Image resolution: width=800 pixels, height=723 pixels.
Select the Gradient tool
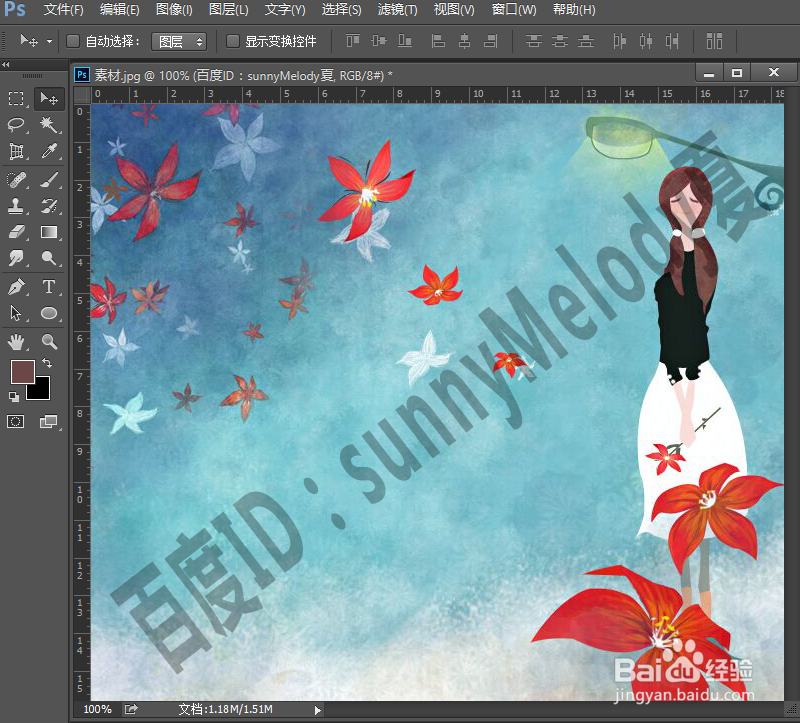coord(49,232)
